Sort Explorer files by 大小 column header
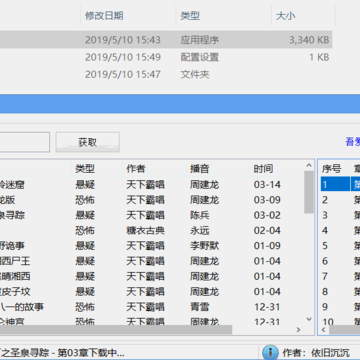360x360 pixels. (286, 16)
